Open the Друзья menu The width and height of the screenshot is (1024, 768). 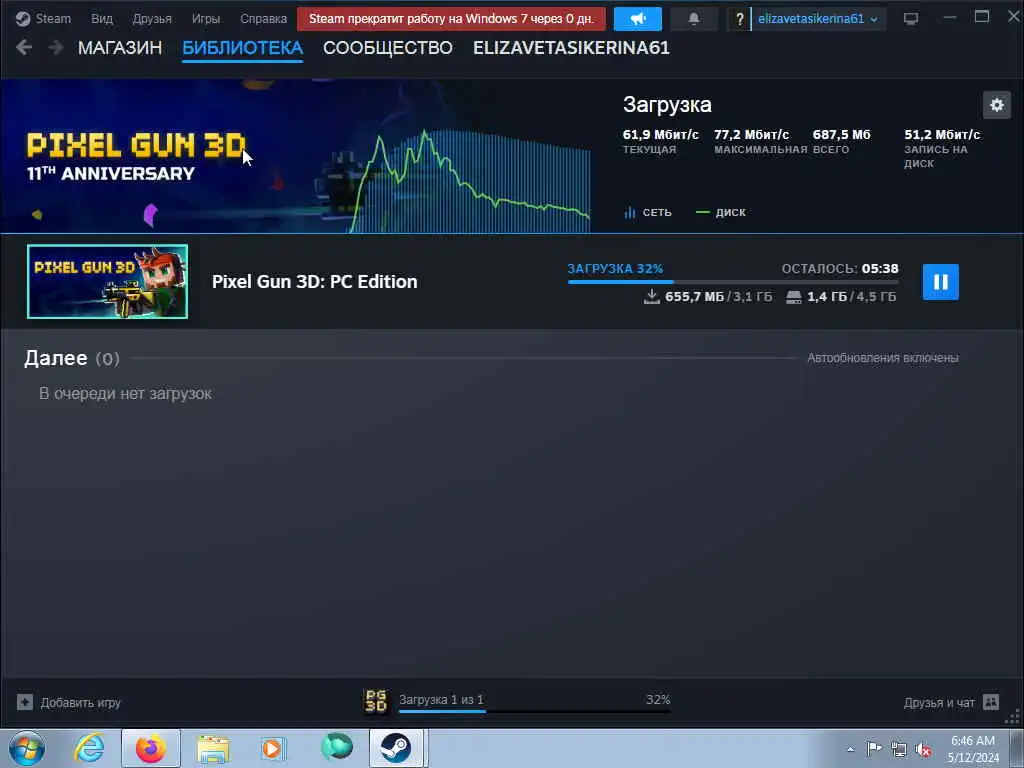(152, 18)
